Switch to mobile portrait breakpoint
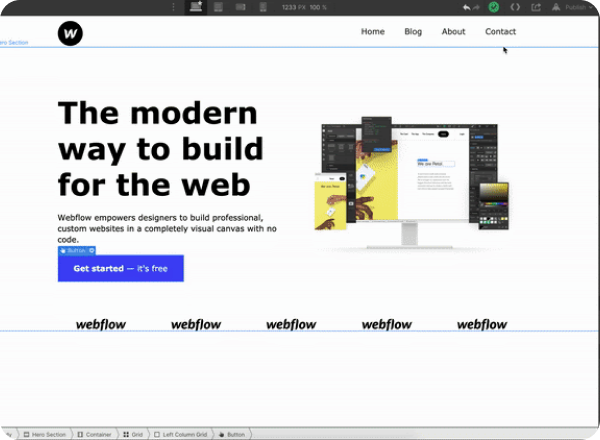This screenshot has width=600, height=440. pyautogui.click(x=263, y=7)
